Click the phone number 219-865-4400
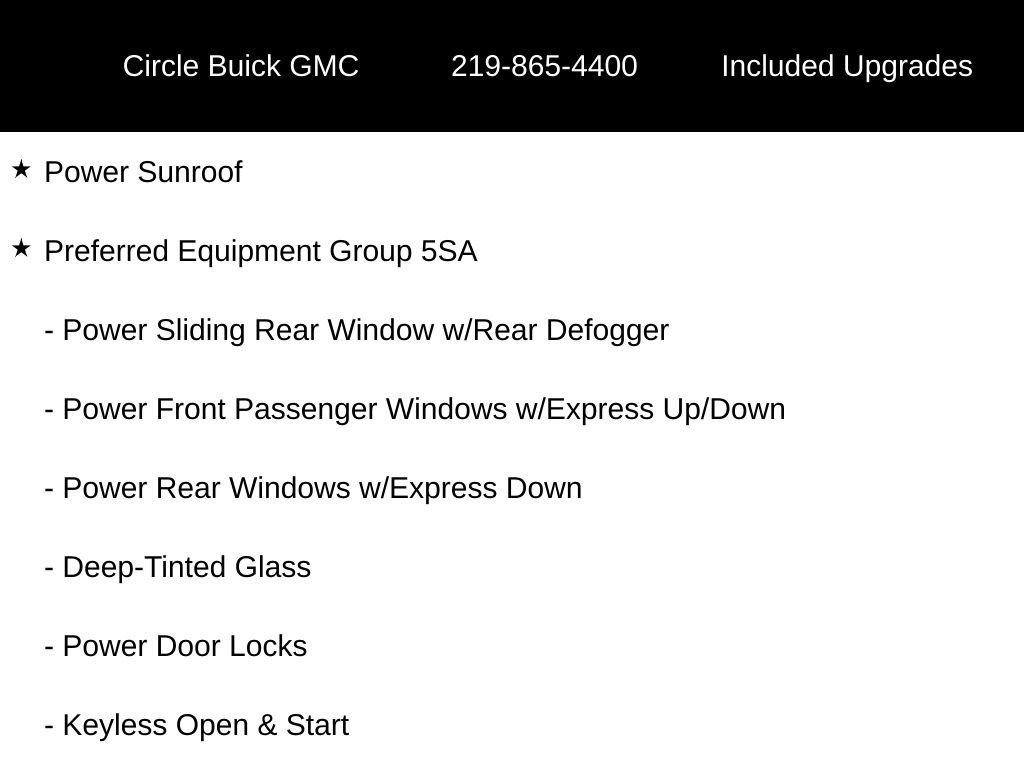 point(544,66)
